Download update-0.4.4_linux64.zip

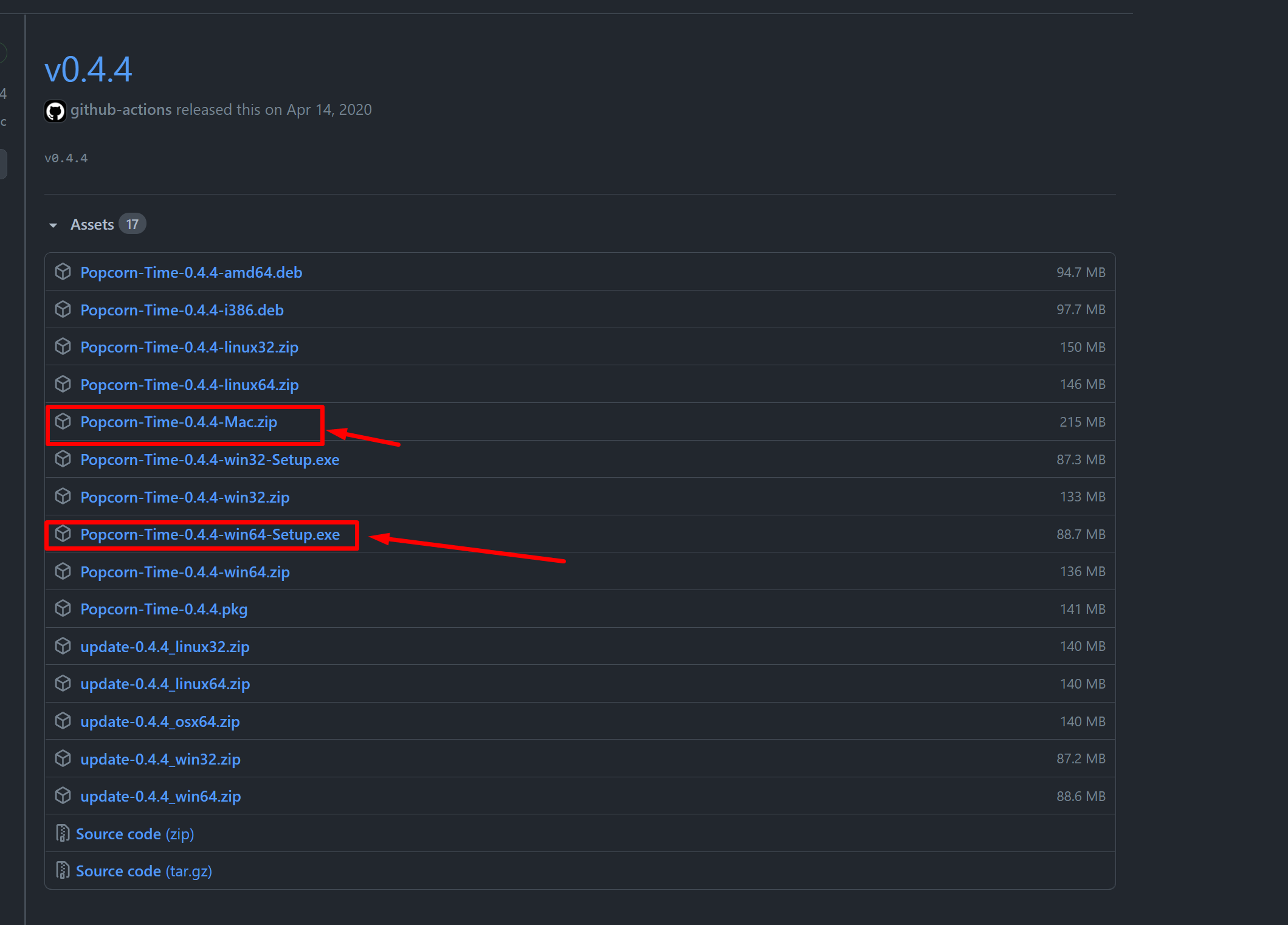[165, 684]
